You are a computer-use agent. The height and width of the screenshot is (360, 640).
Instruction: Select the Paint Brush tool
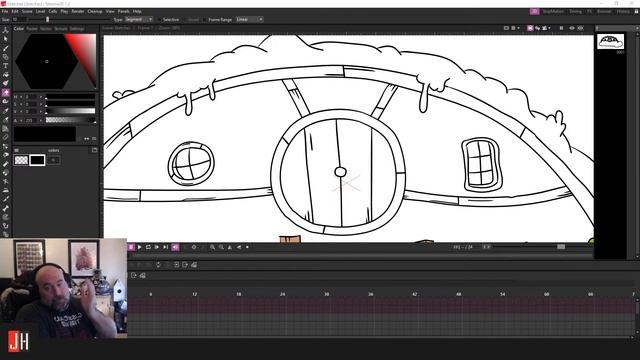[6, 84]
